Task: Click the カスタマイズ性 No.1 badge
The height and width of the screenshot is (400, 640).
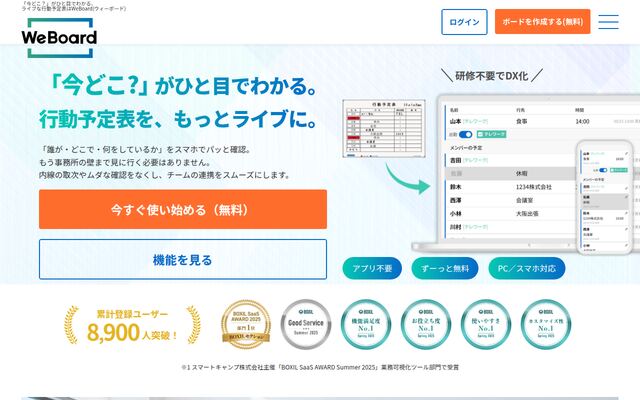Action: tap(546, 324)
